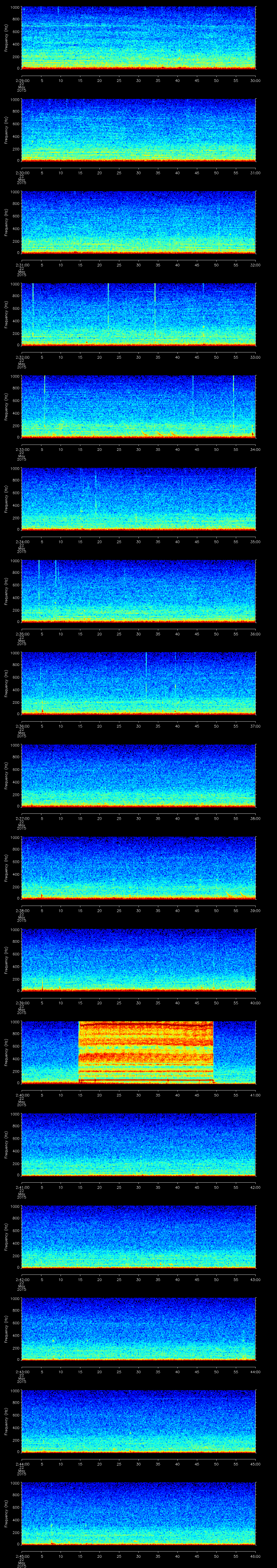Click the spectrogram panel starting at 2:29:00
277x1568 pixels.
click(x=138, y=38)
